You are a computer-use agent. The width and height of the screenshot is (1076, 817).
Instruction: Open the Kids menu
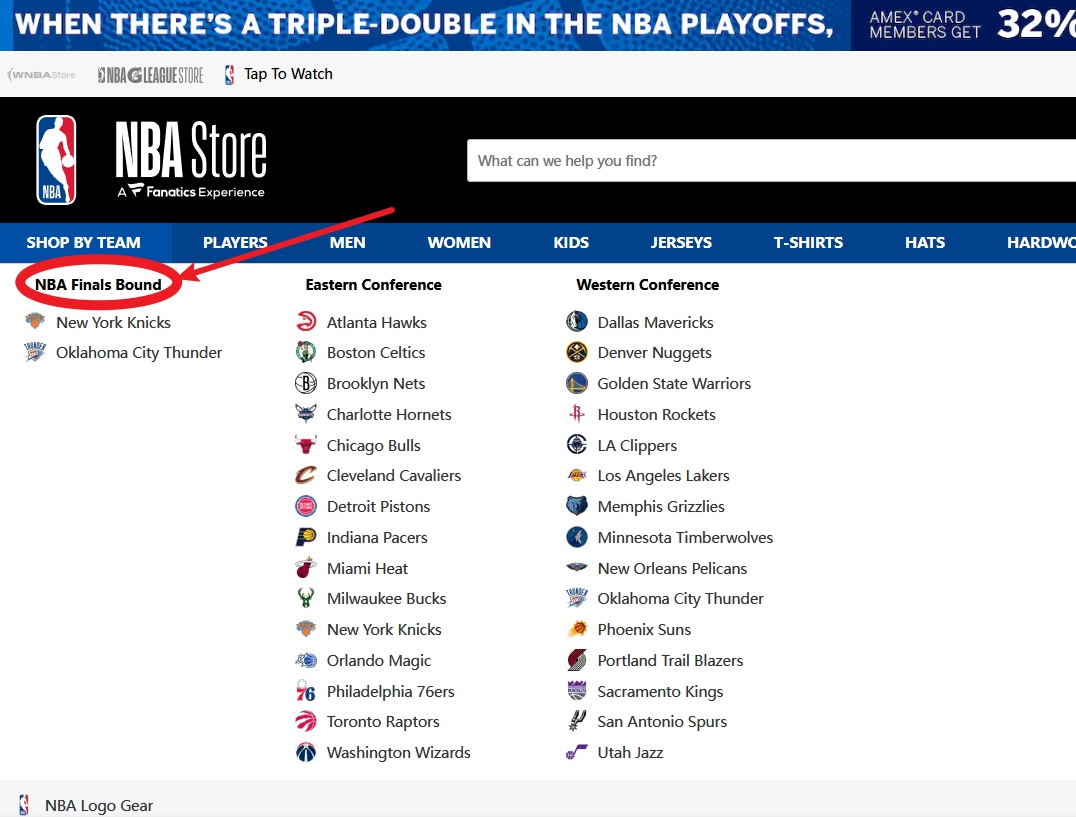pyautogui.click(x=571, y=243)
